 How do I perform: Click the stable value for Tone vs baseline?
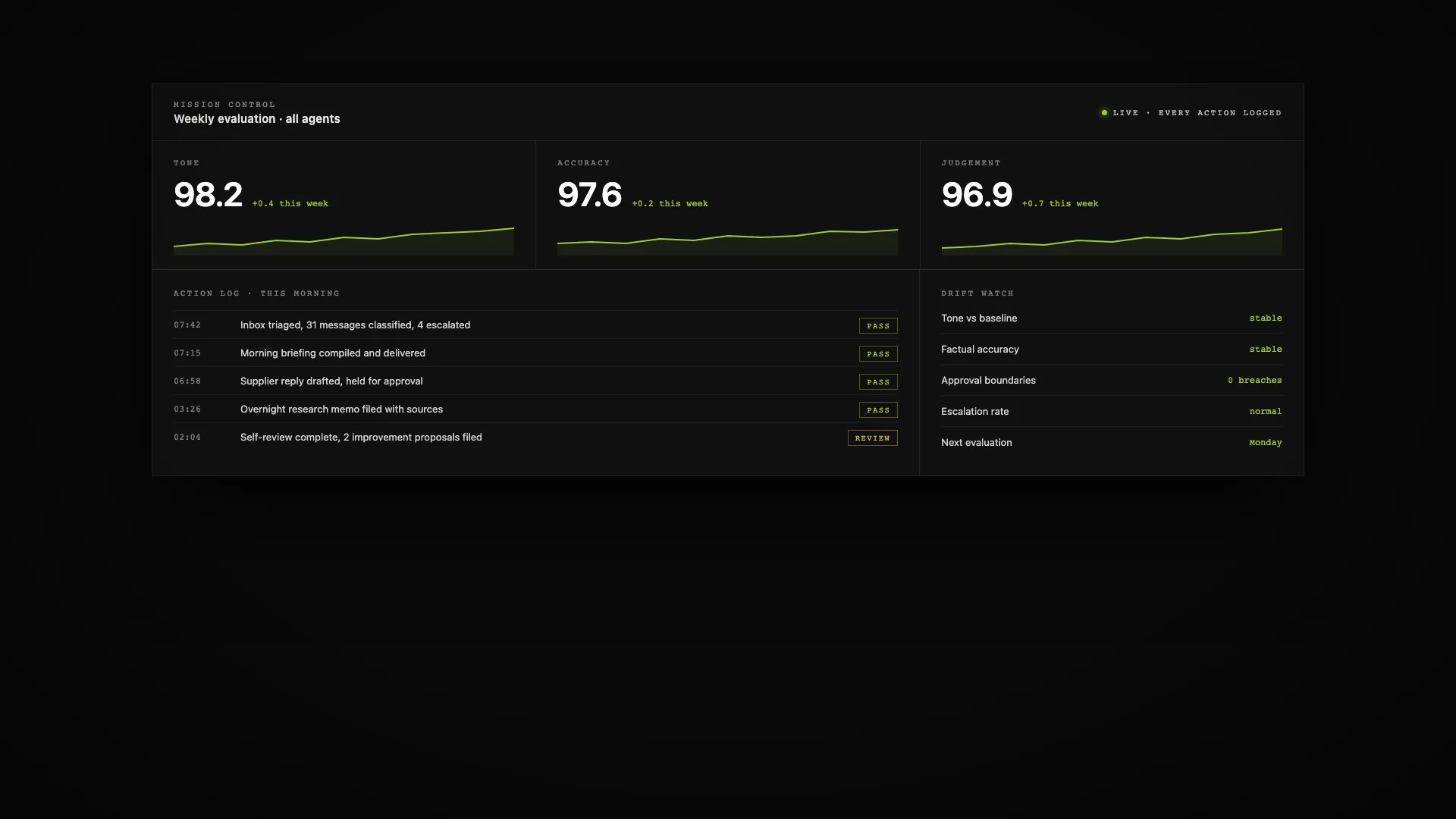[1266, 318]
